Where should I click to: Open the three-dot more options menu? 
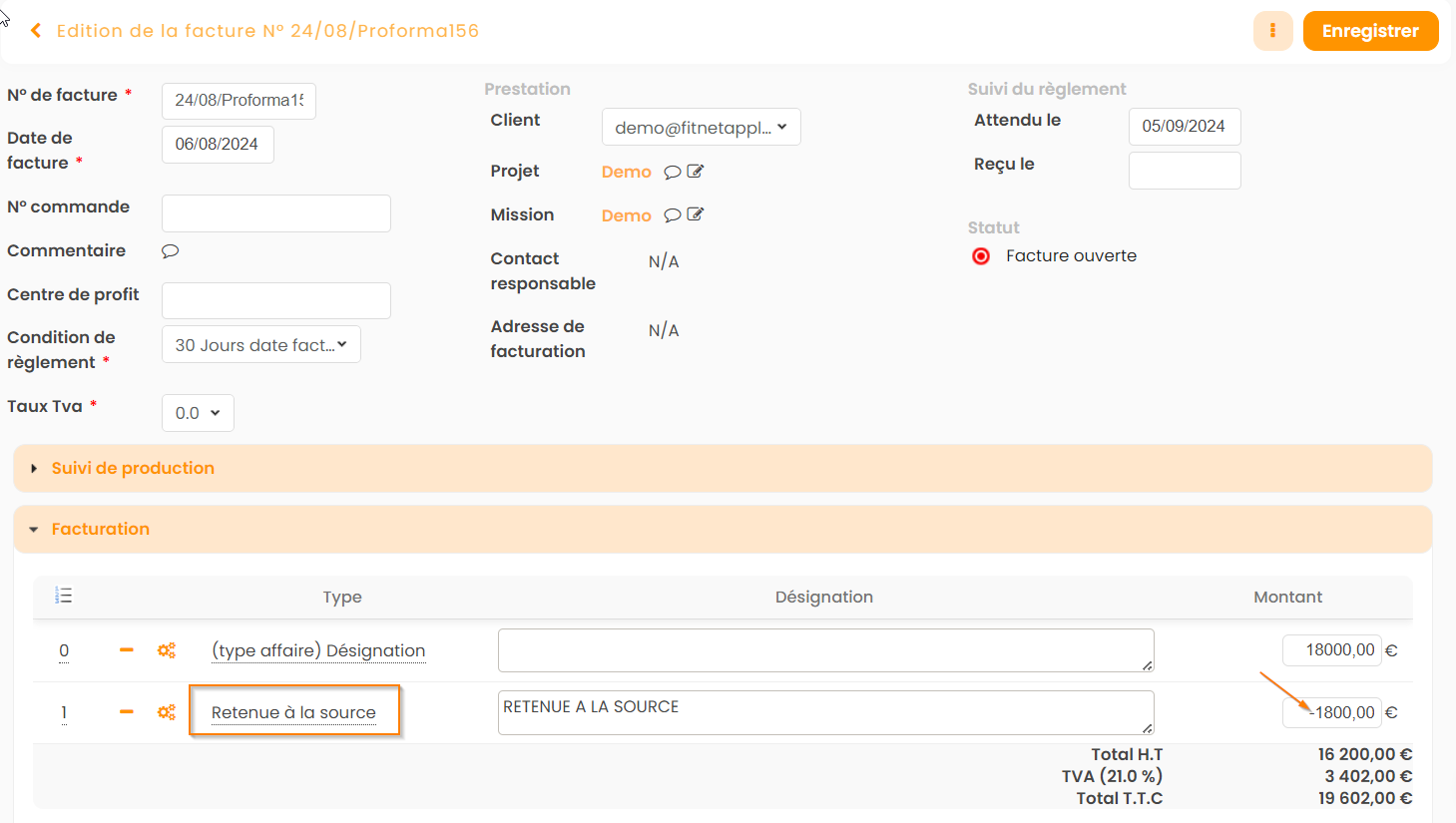pyautogui.click(x=1272, y=31)
